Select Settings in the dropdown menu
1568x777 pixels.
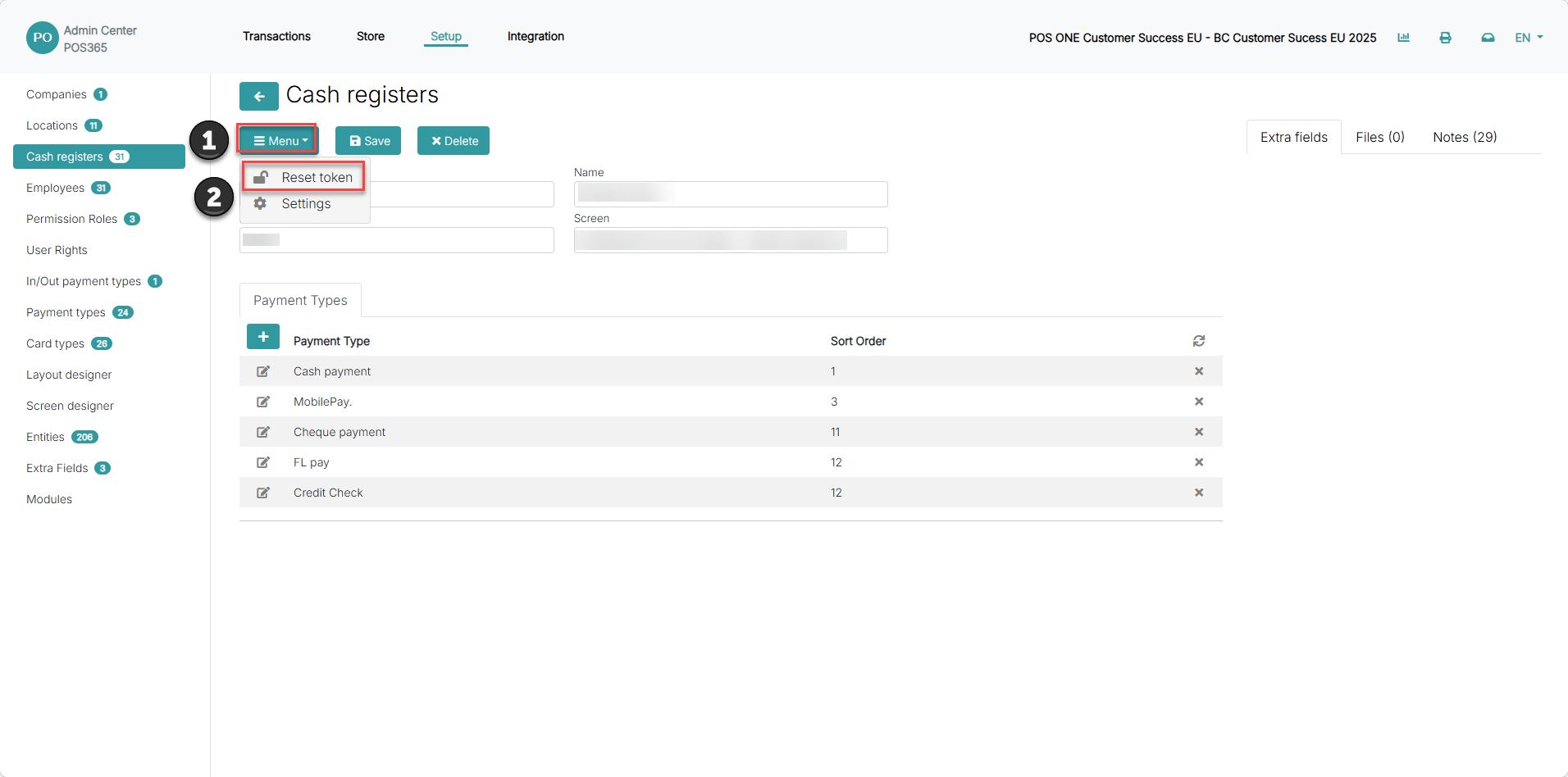tap(305, 203)
